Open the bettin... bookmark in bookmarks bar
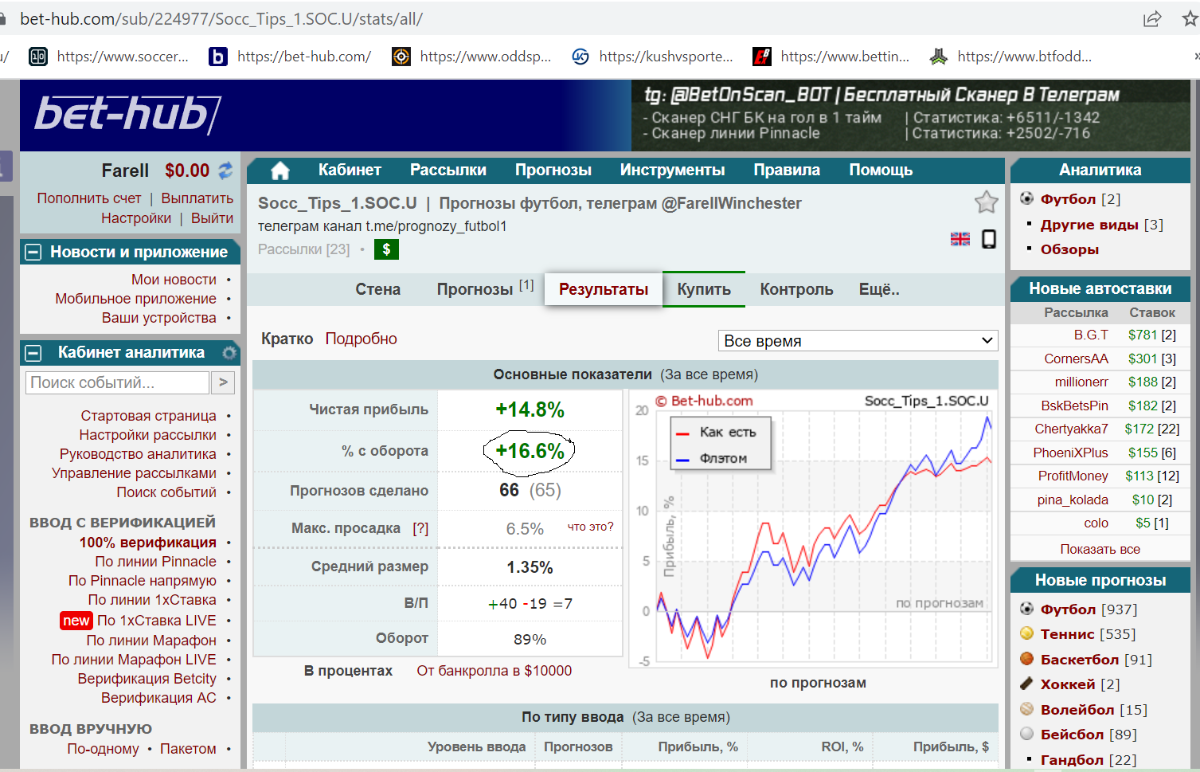This screenshot has width=1200, height=772. [832, 57]
